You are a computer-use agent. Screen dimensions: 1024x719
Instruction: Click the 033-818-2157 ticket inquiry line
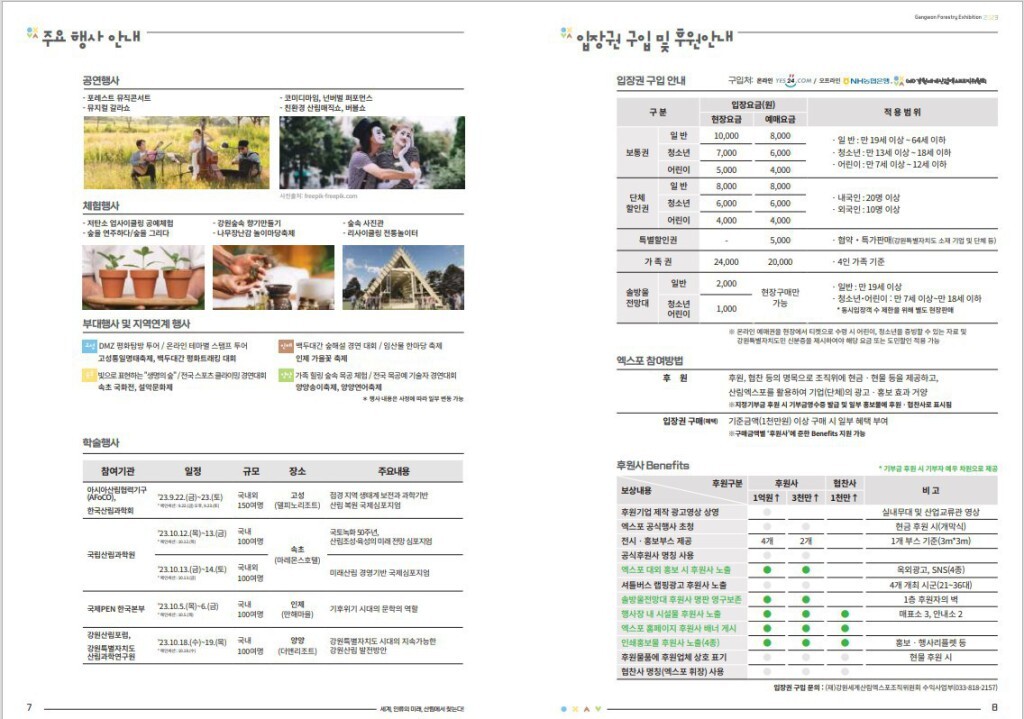(x=886, y=688)
